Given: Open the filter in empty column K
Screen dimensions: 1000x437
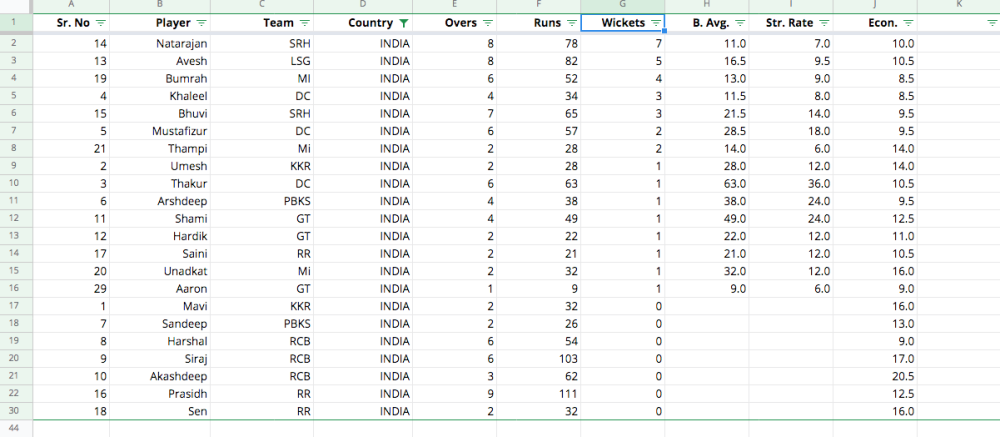Looking at the screenshot, I should [992, 23].
